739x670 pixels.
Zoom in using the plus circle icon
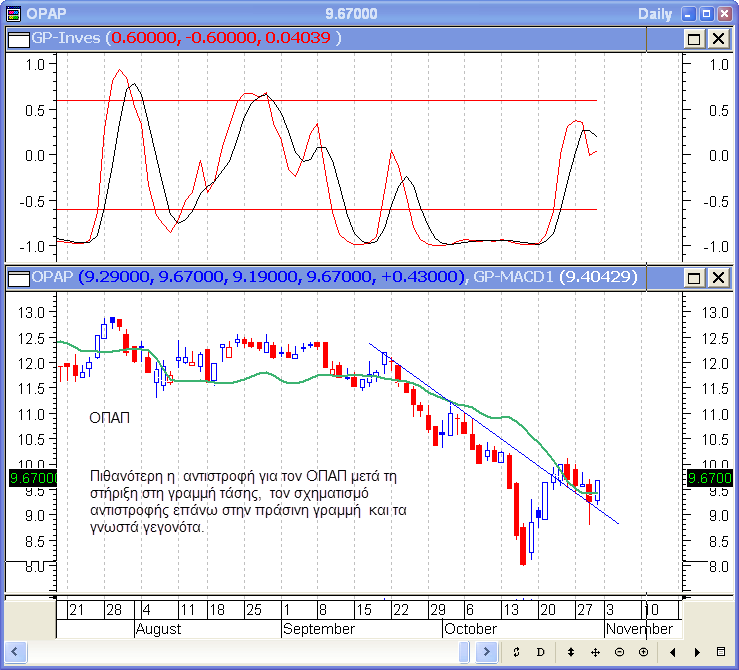pos(643,651)
